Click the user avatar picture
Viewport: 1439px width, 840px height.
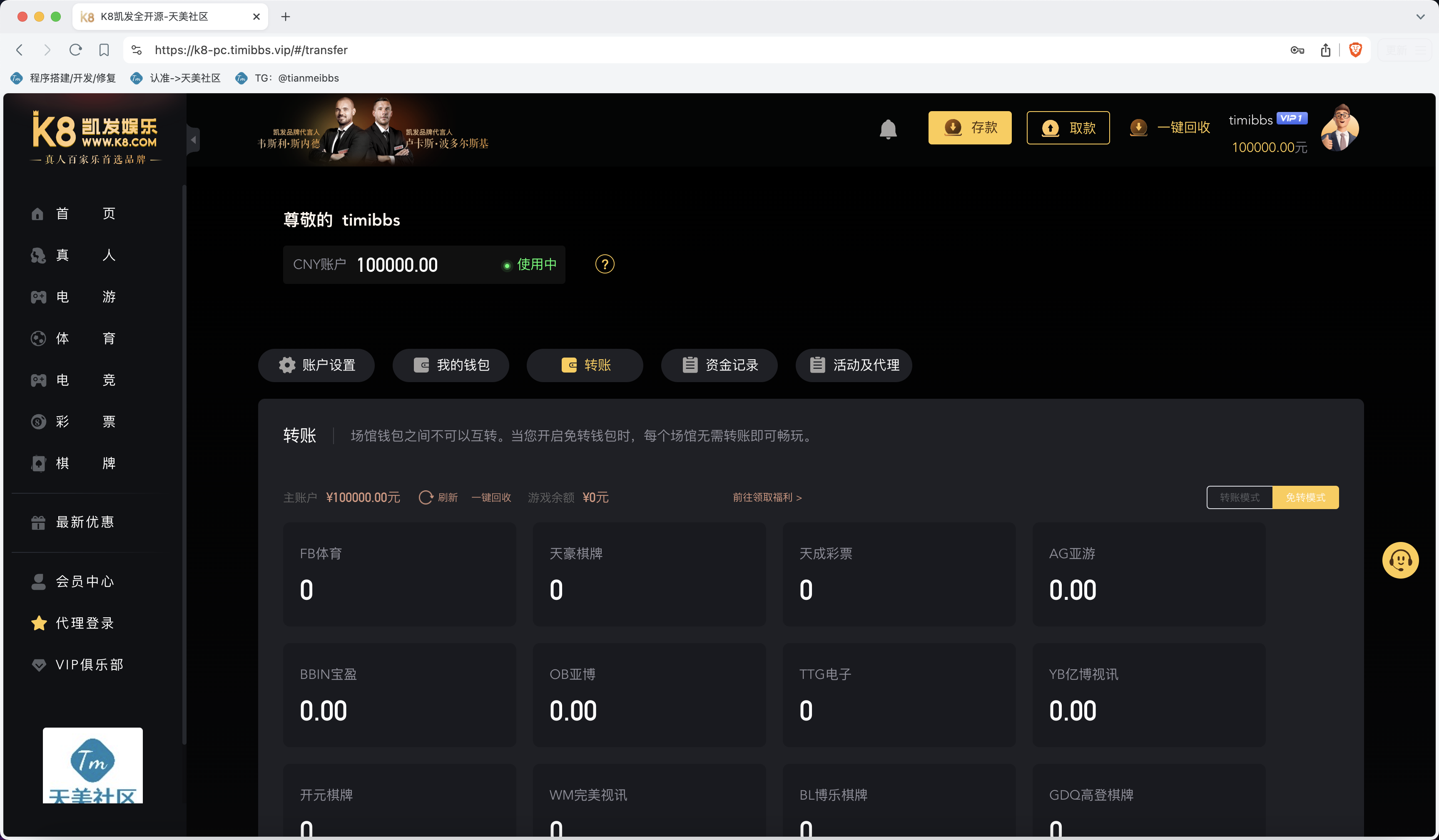pos(1339,128)
